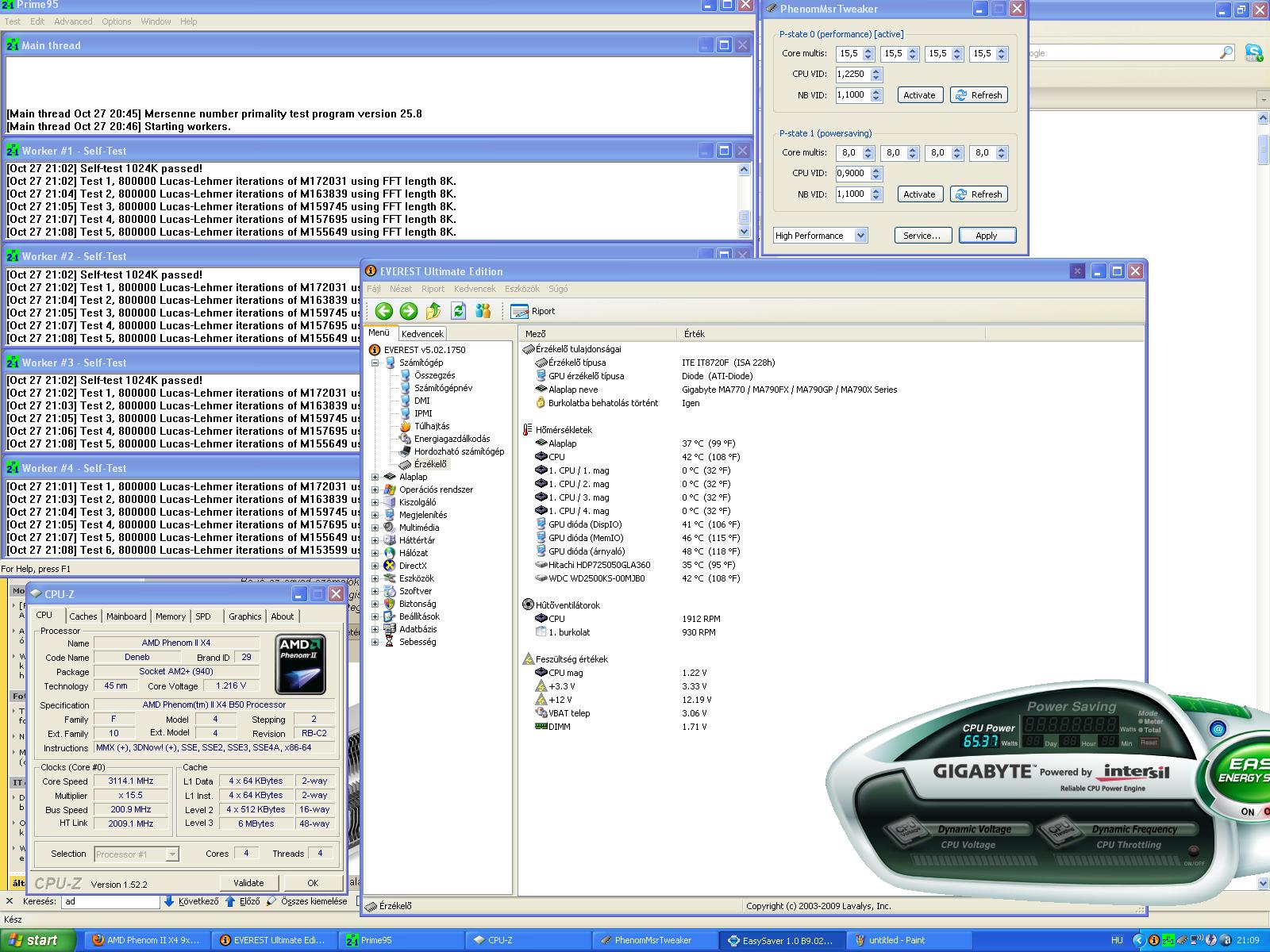
Task: Click the Sebesség hourglass icon in tree
Action: pyautogui.click(x=390, y=642)
